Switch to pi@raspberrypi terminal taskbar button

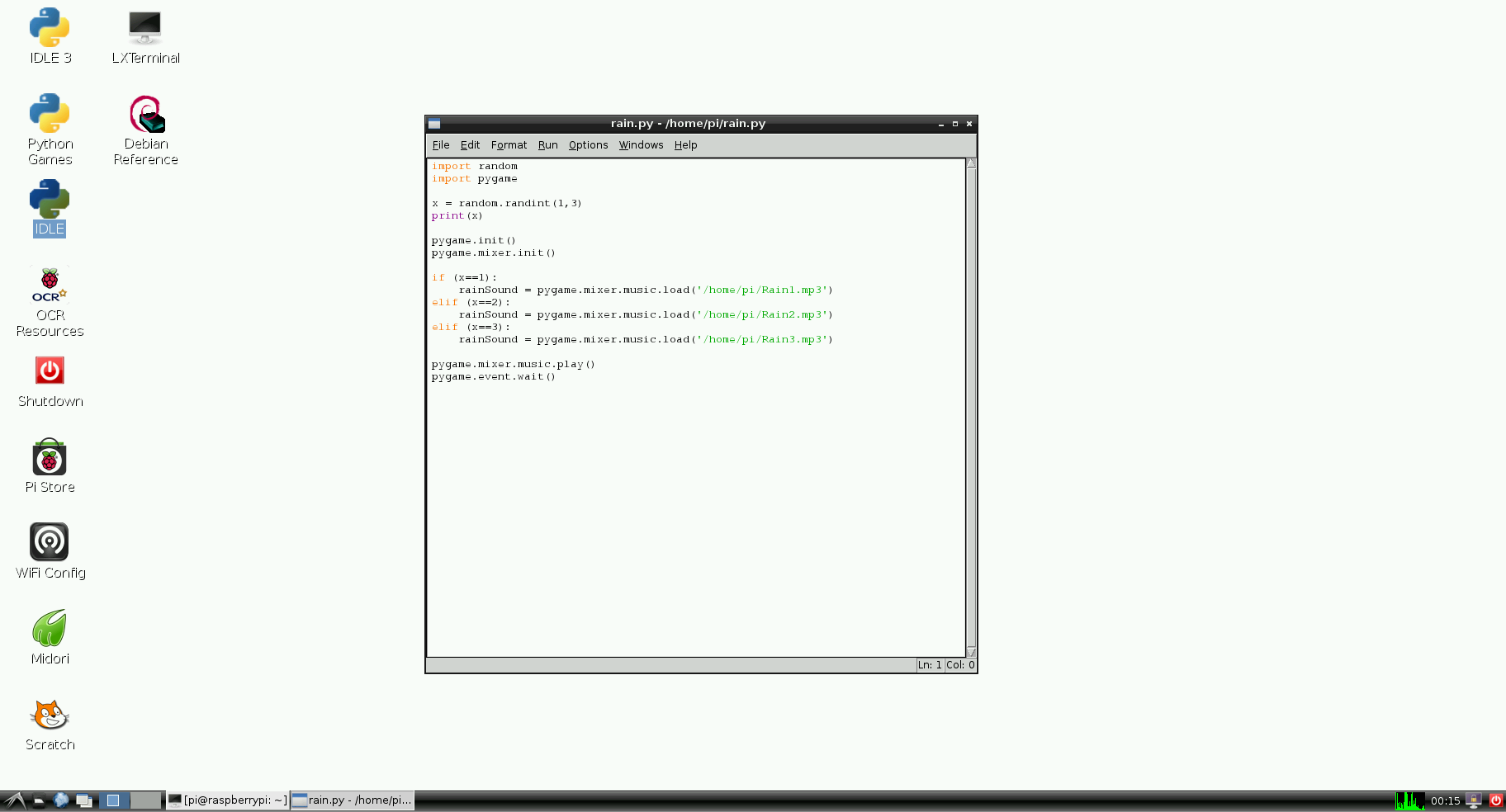click(228, 800)
